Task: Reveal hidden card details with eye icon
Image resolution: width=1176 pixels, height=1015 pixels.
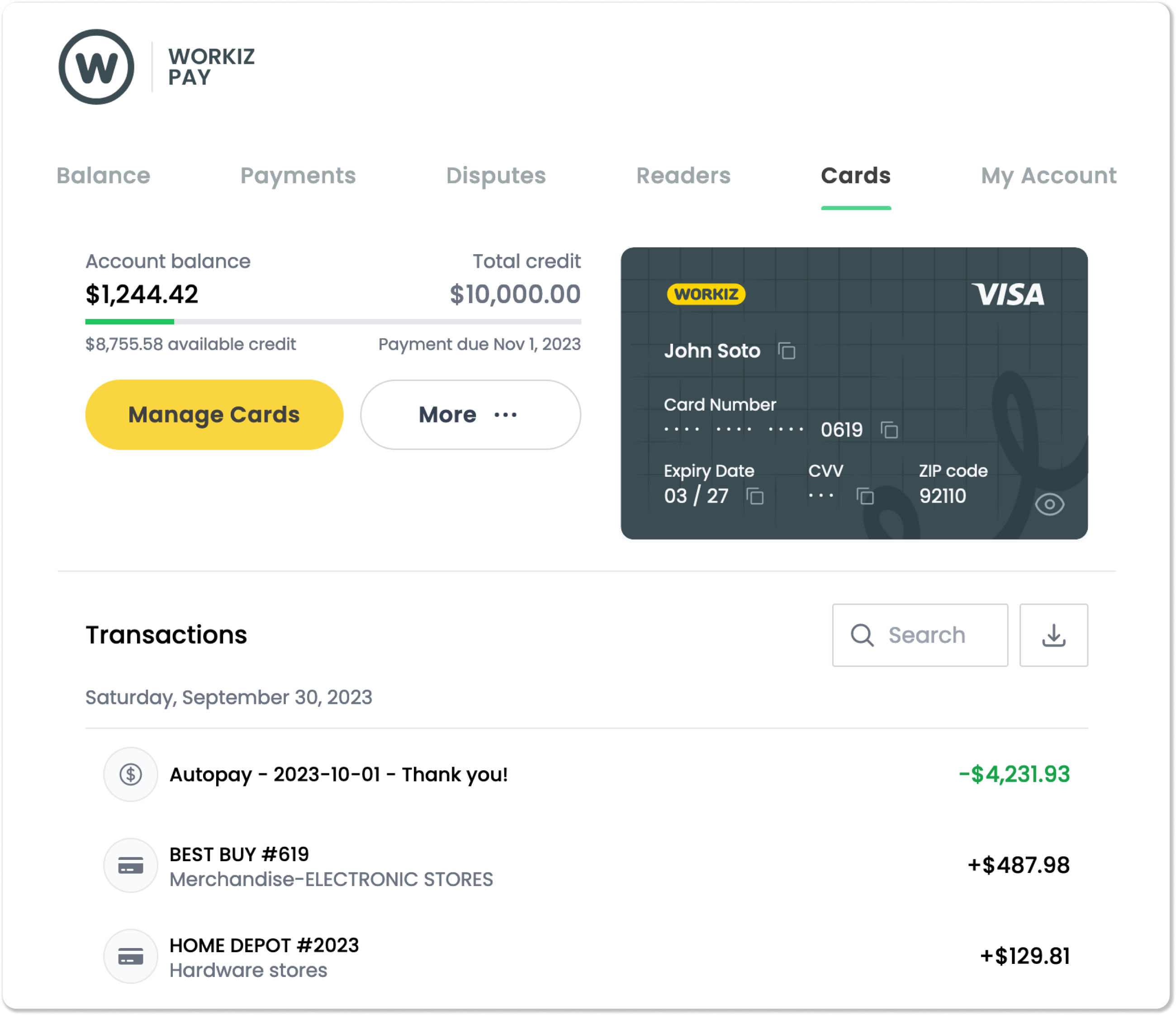Action: point(1049,504)
